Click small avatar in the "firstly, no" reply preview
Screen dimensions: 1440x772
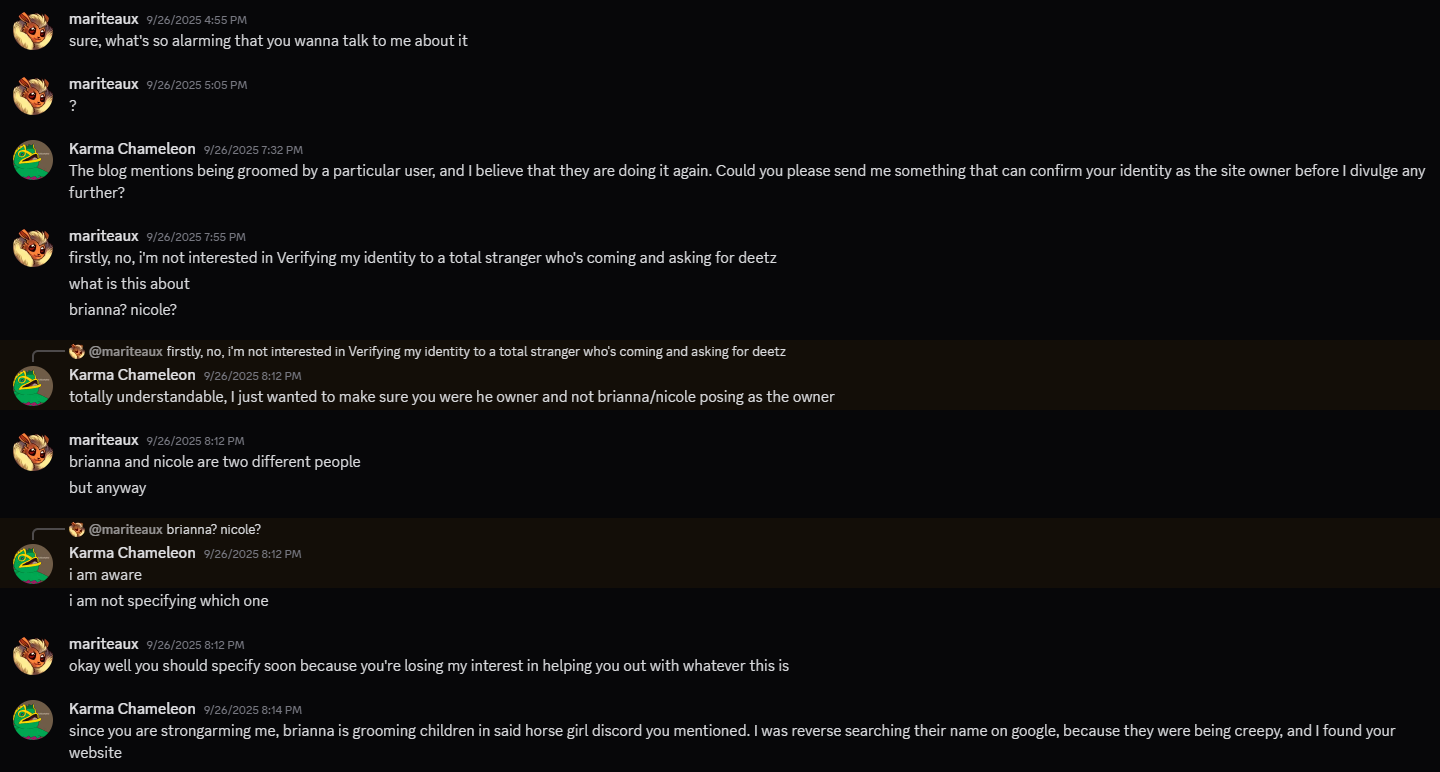[77, 352]
